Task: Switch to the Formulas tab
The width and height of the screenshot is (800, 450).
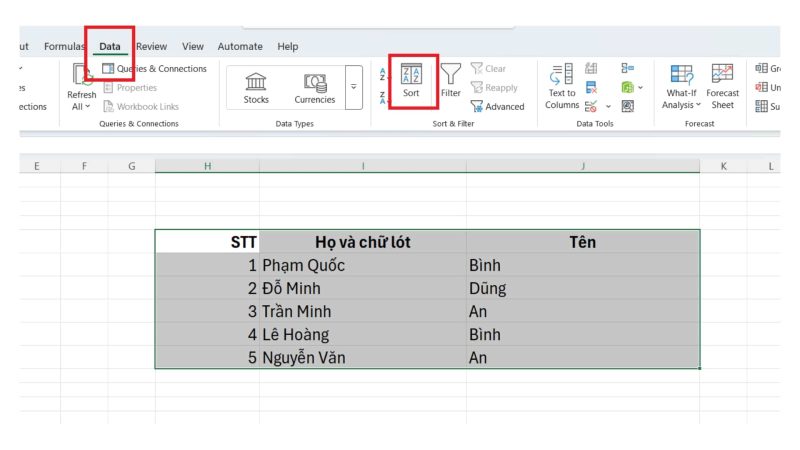Action: coord(64,46)
